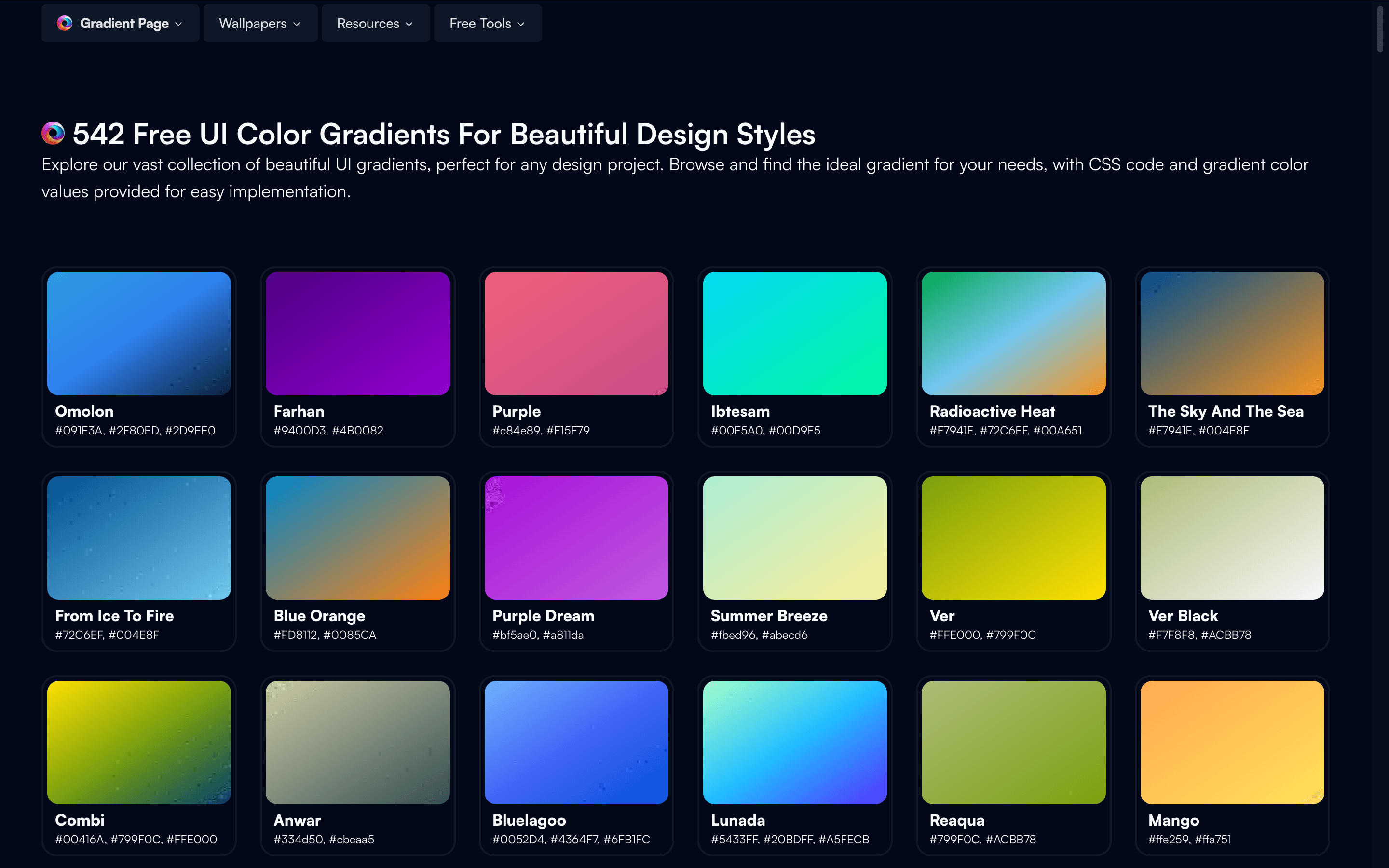Click the hex codes #fbed96, #abecd6
The height and width of the screenshot is (868, 1389).
point(759,635)
